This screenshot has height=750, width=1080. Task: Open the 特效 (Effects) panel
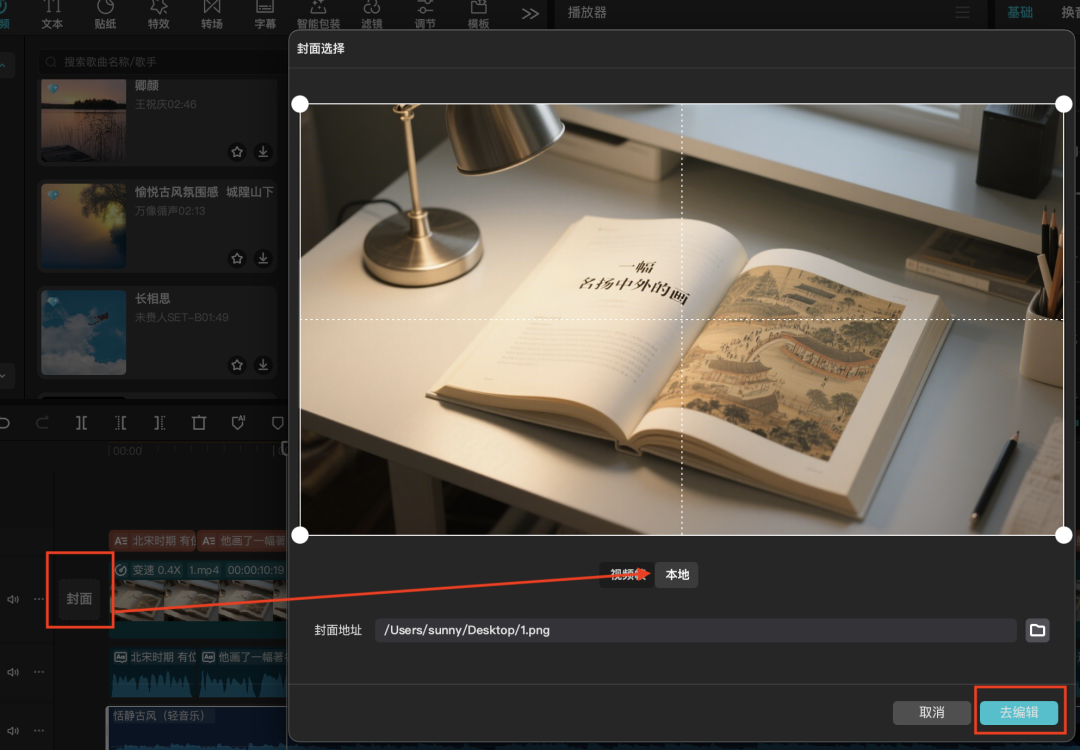(158, 14)
